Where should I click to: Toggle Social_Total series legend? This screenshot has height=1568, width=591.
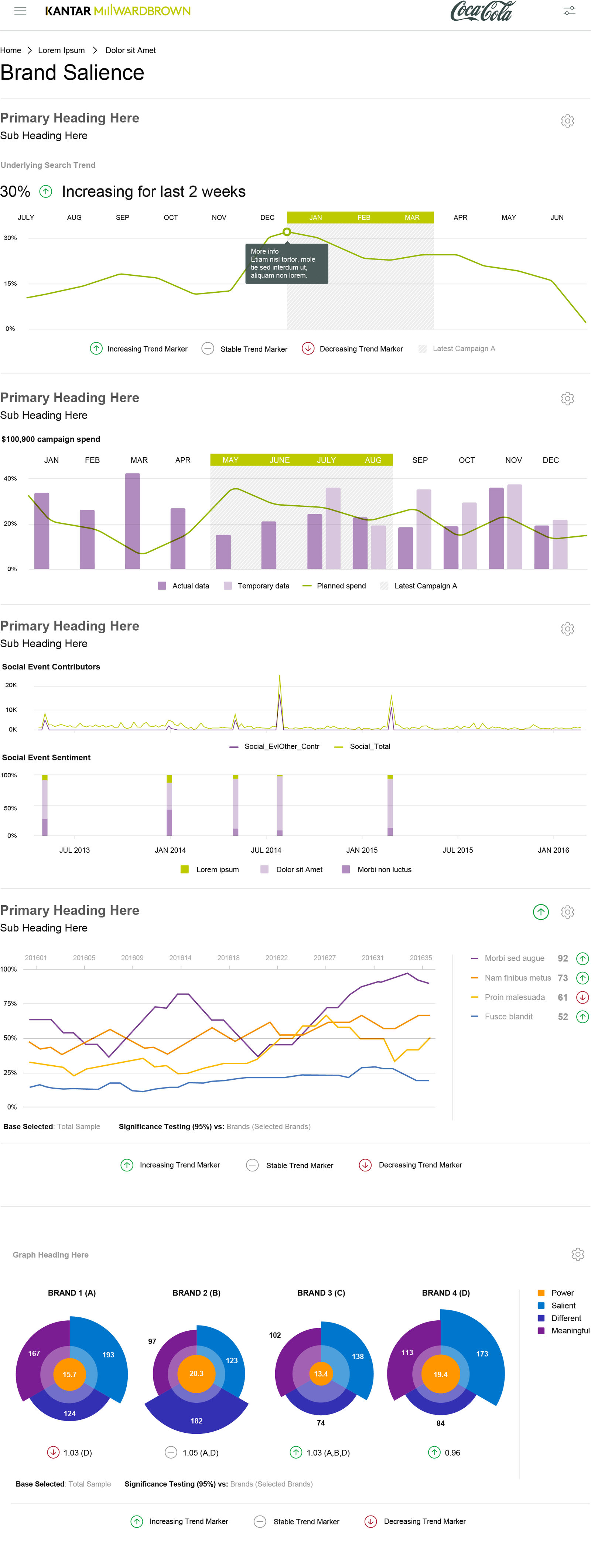(x=362, y=746)
